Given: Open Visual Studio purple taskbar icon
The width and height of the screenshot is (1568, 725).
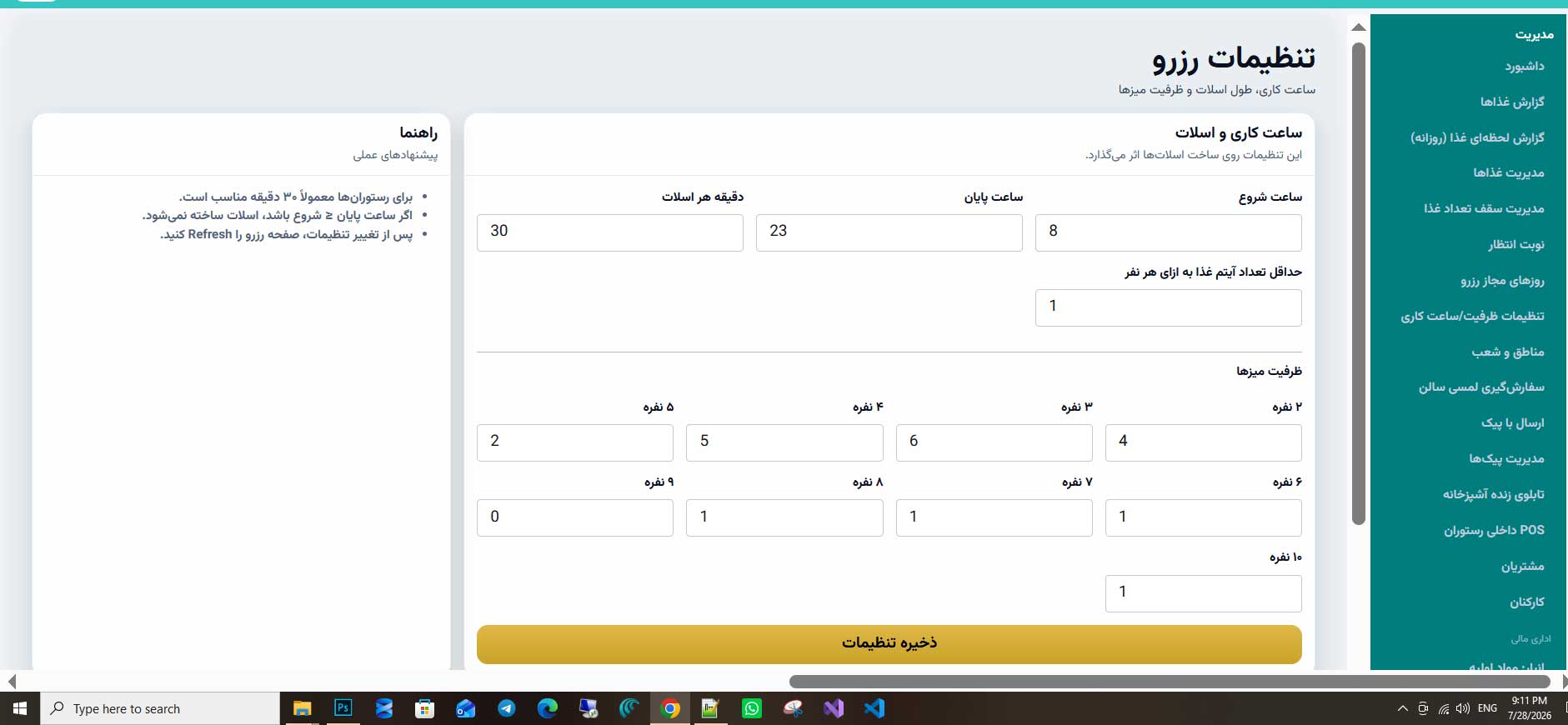Looking at the screenshot, I should coord(834,708).
